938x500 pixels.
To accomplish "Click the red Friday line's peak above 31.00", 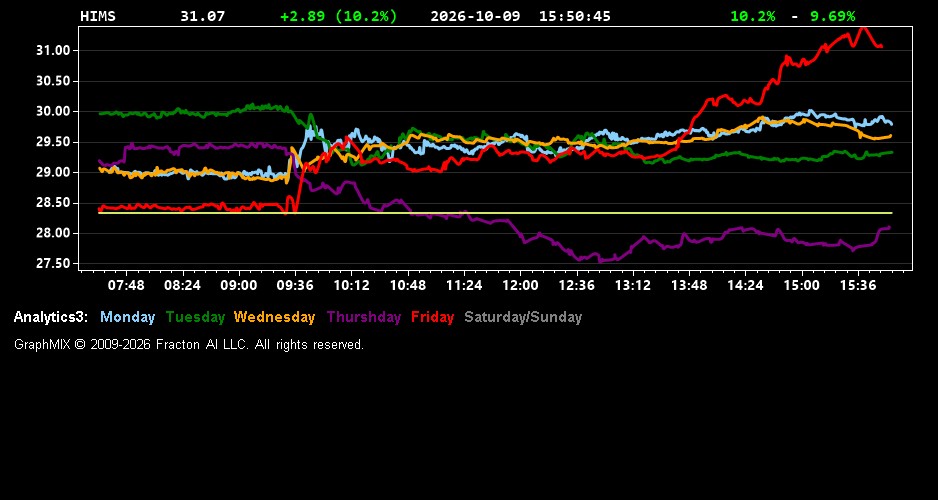I will click(862, 29).
